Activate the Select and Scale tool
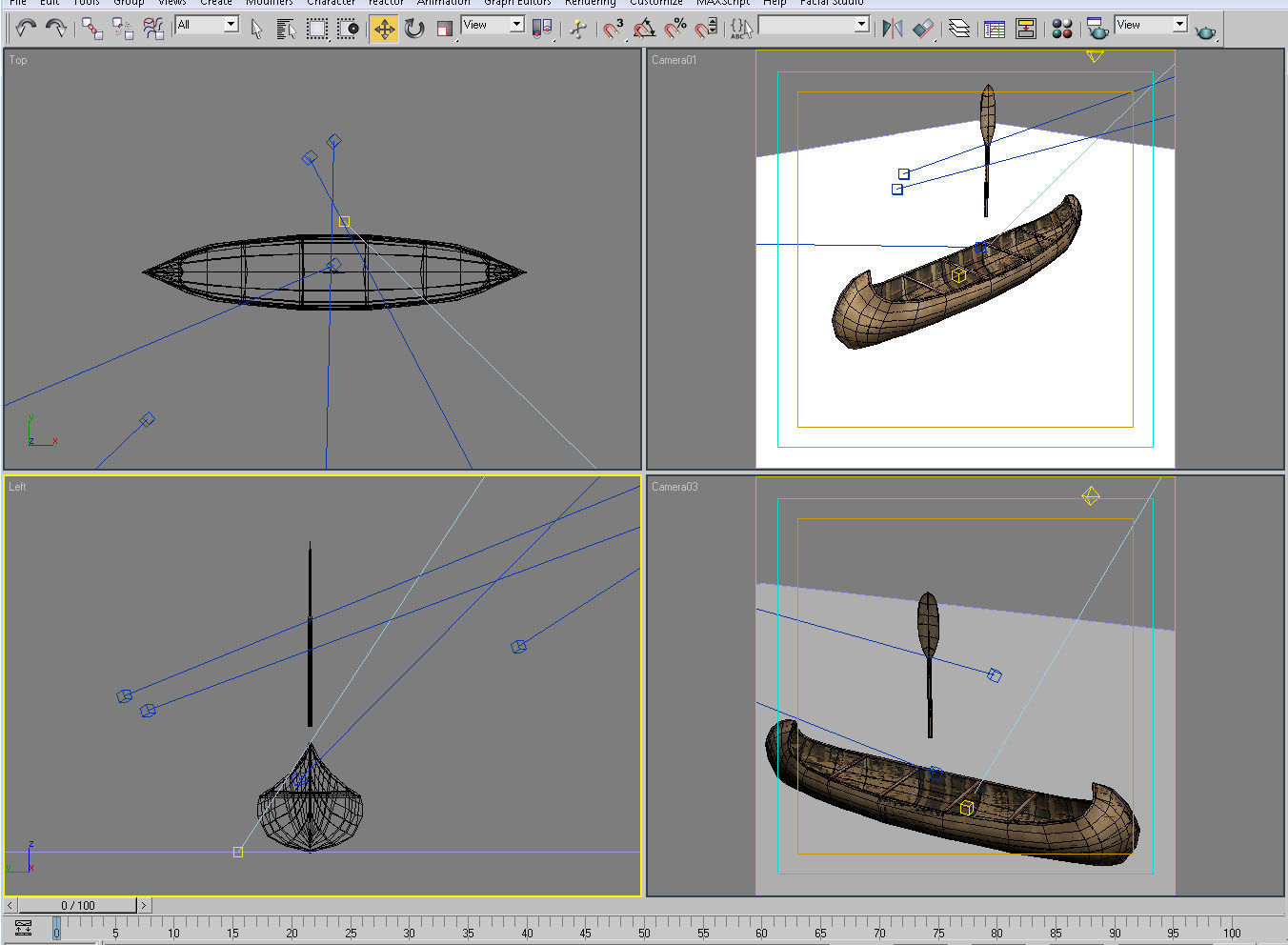Viewport: 1288px width, 945px height. click(445, 29)
